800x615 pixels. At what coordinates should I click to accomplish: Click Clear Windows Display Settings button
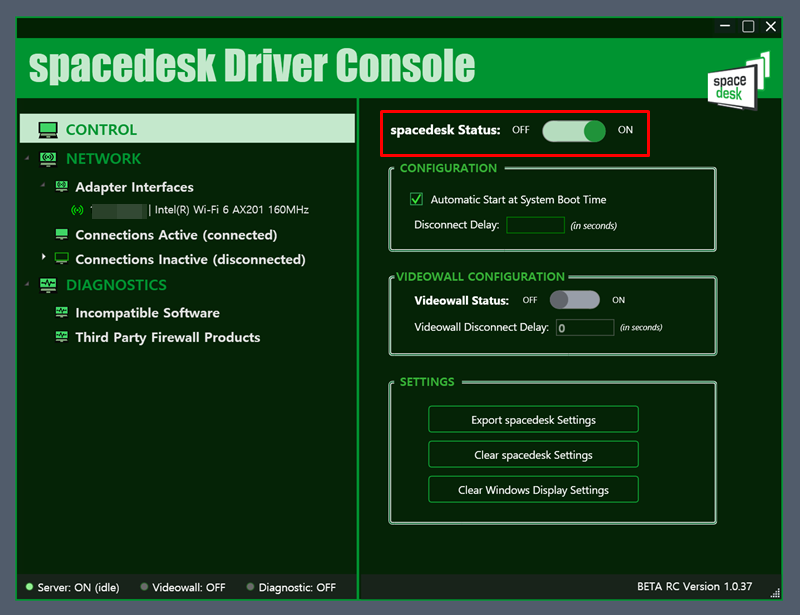[533, 490]
